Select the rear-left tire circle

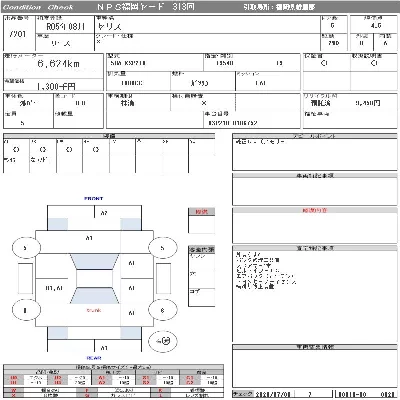pos(26,310)
